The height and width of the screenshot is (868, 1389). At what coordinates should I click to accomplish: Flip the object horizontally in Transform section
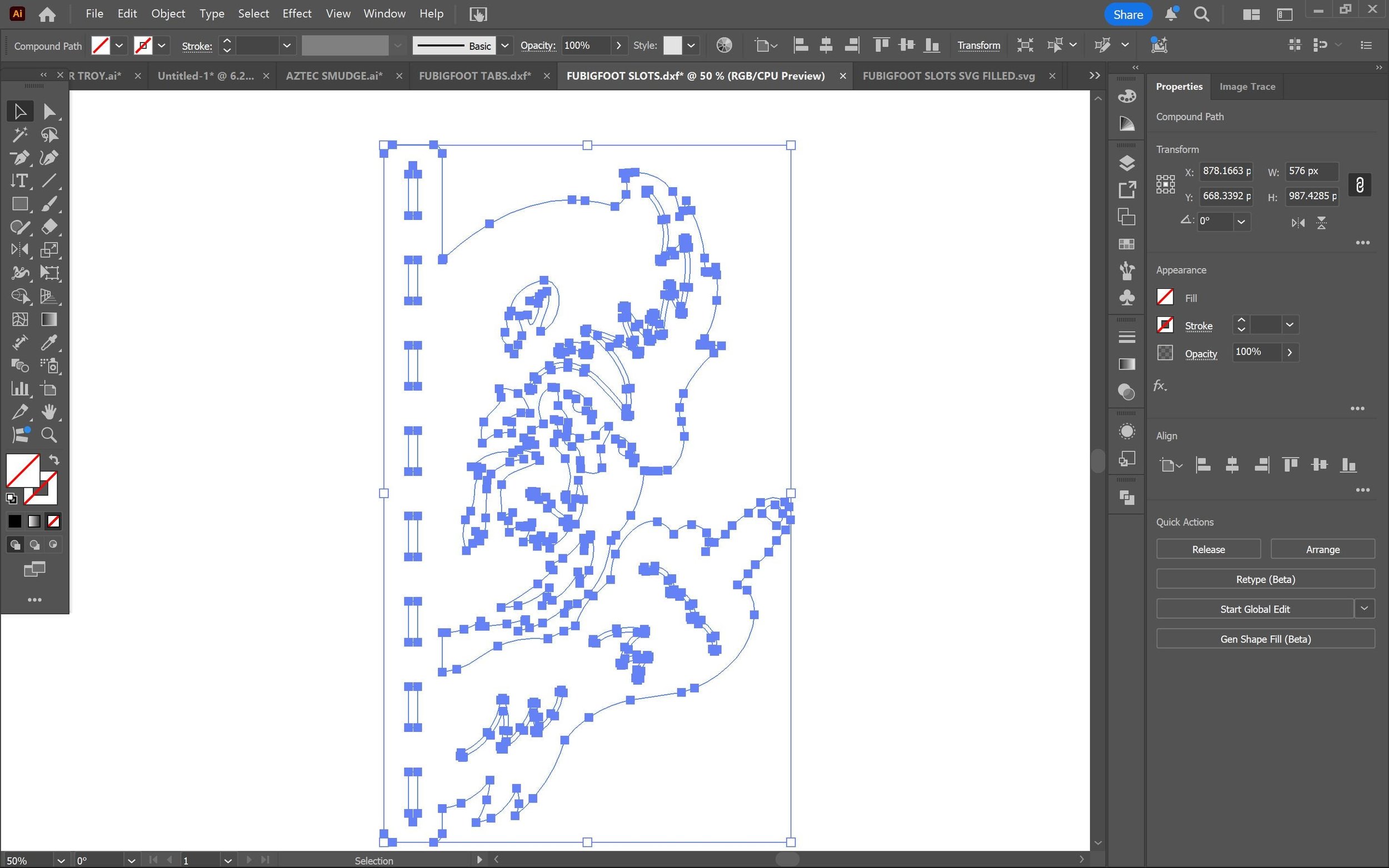[x=1298, y=223]
